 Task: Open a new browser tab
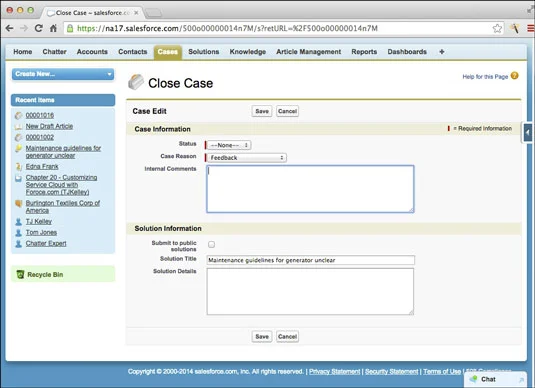(x=154, y=13)
